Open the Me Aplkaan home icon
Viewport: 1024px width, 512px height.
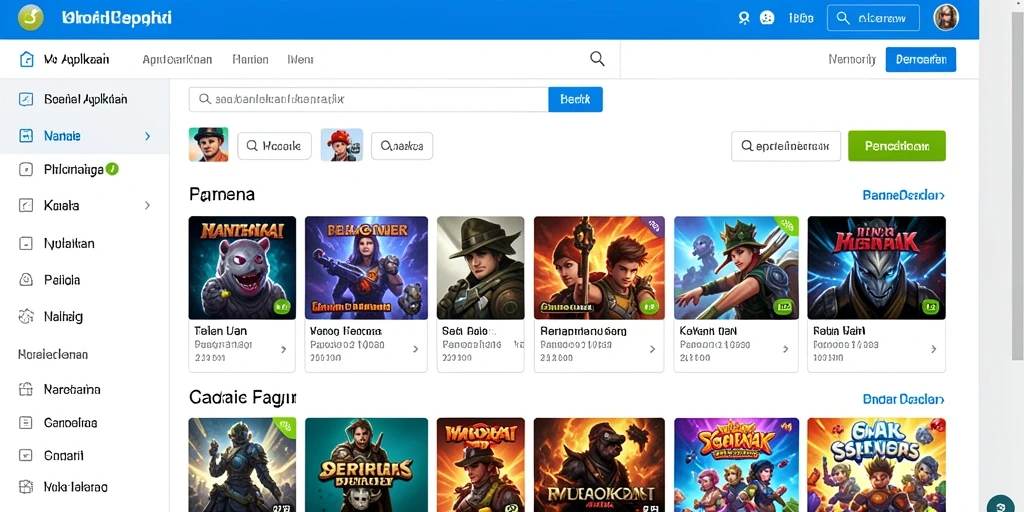tap(27, 59)
